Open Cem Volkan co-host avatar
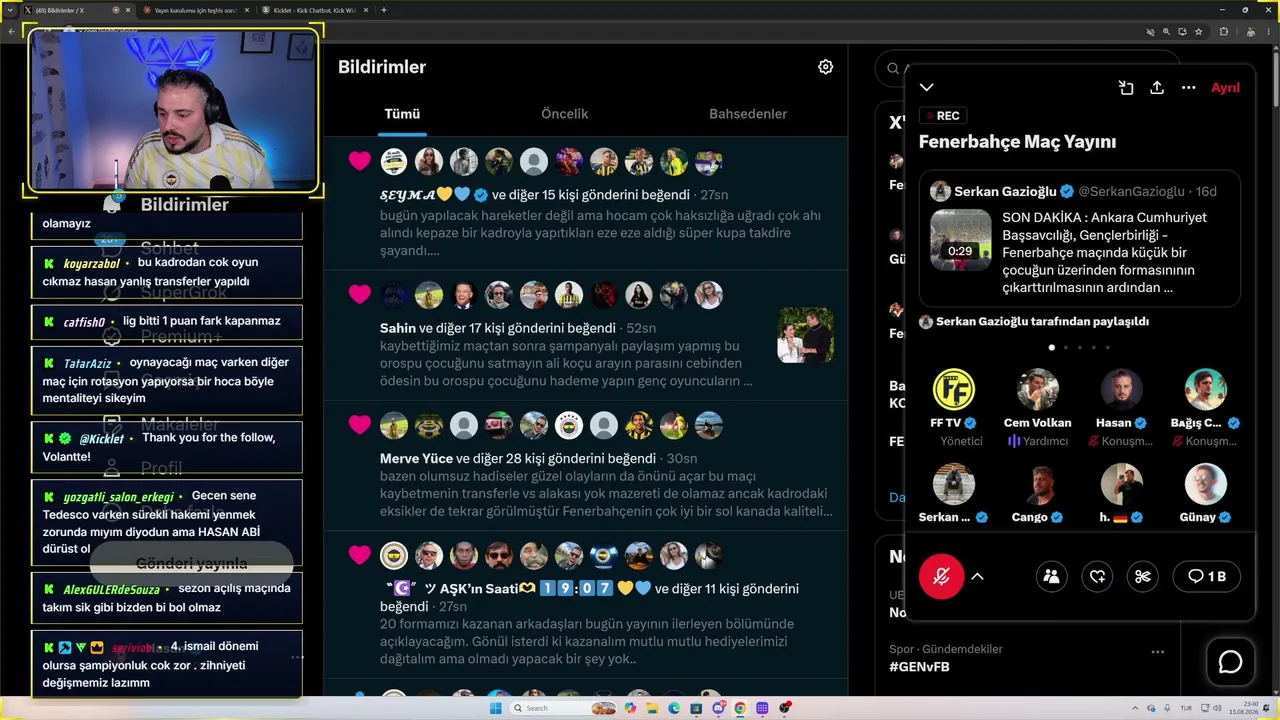This screenshot has height=720, width=1280. click(x=1038, y=389)
